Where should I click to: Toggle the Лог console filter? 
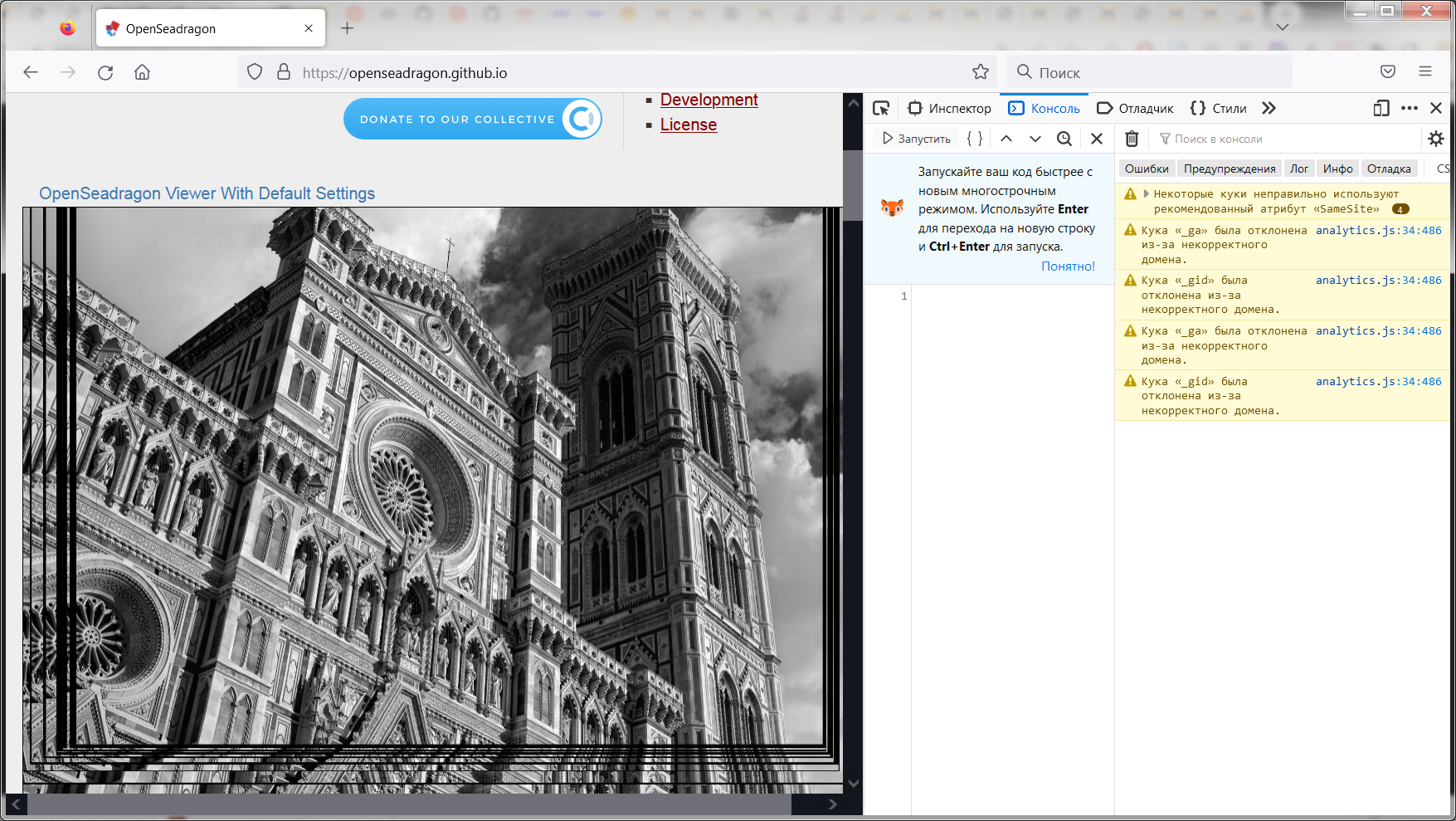[x=1299, y=168]
